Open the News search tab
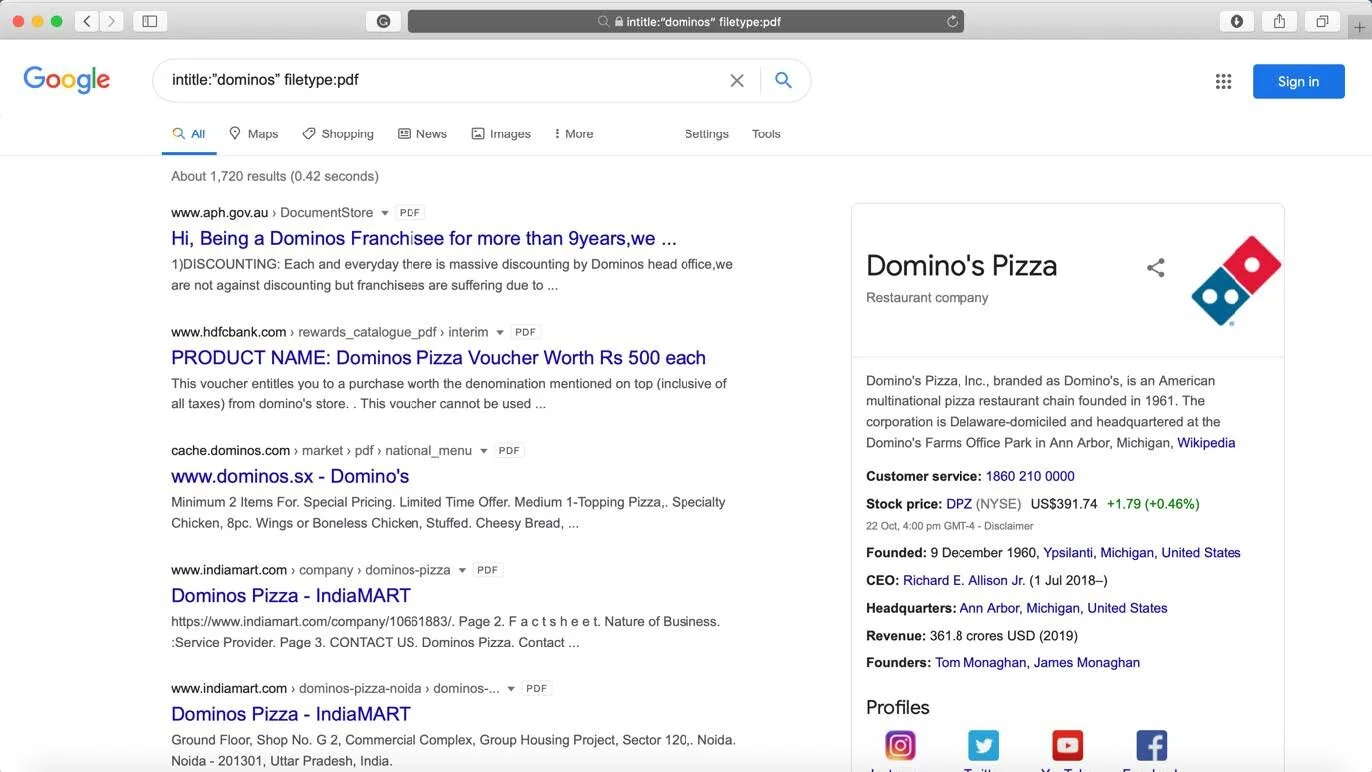This screenshot has height=772, width=1372. [x=422, y=133]
